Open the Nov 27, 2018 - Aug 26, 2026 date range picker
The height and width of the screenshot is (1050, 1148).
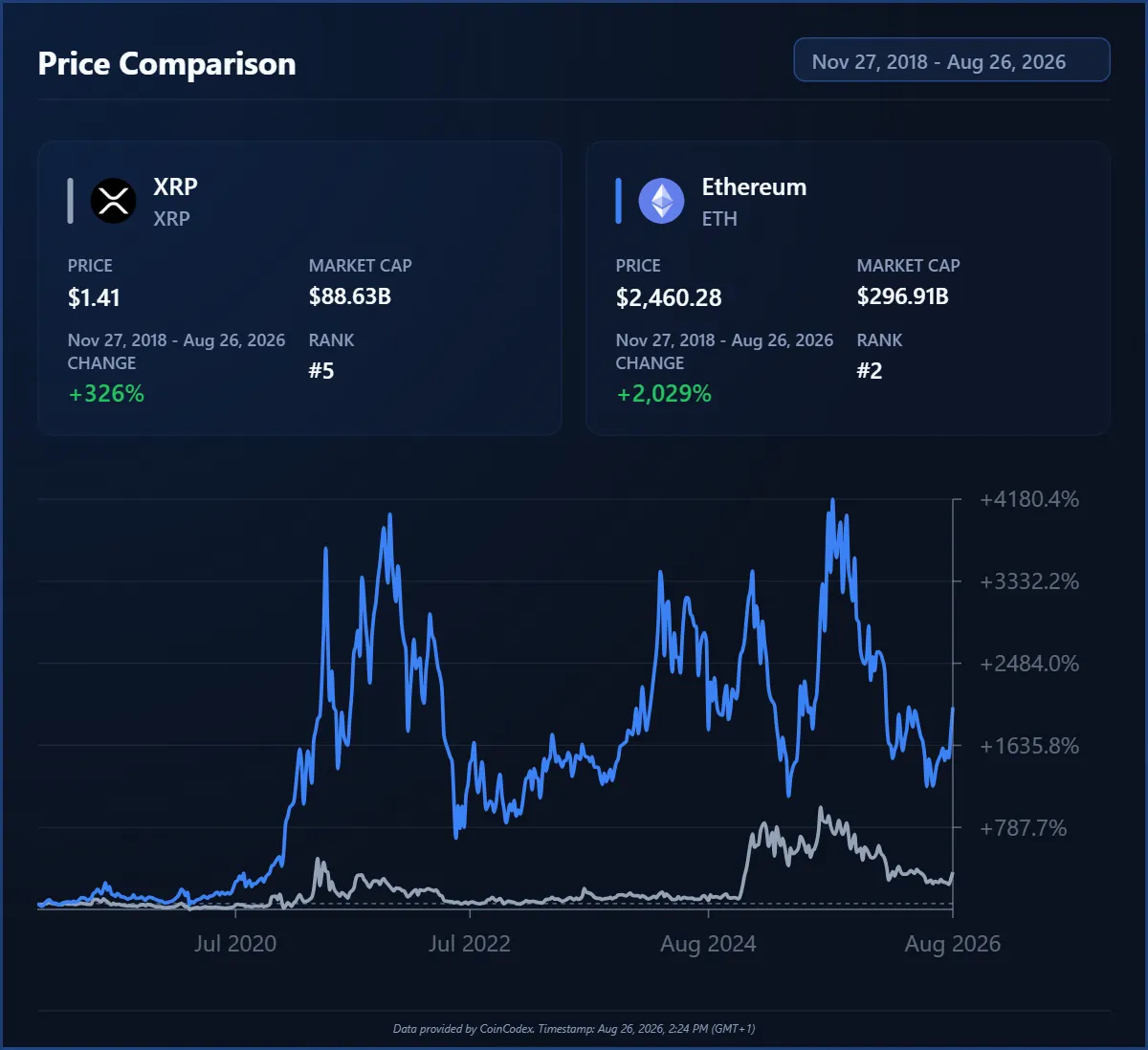click(952, 60)
